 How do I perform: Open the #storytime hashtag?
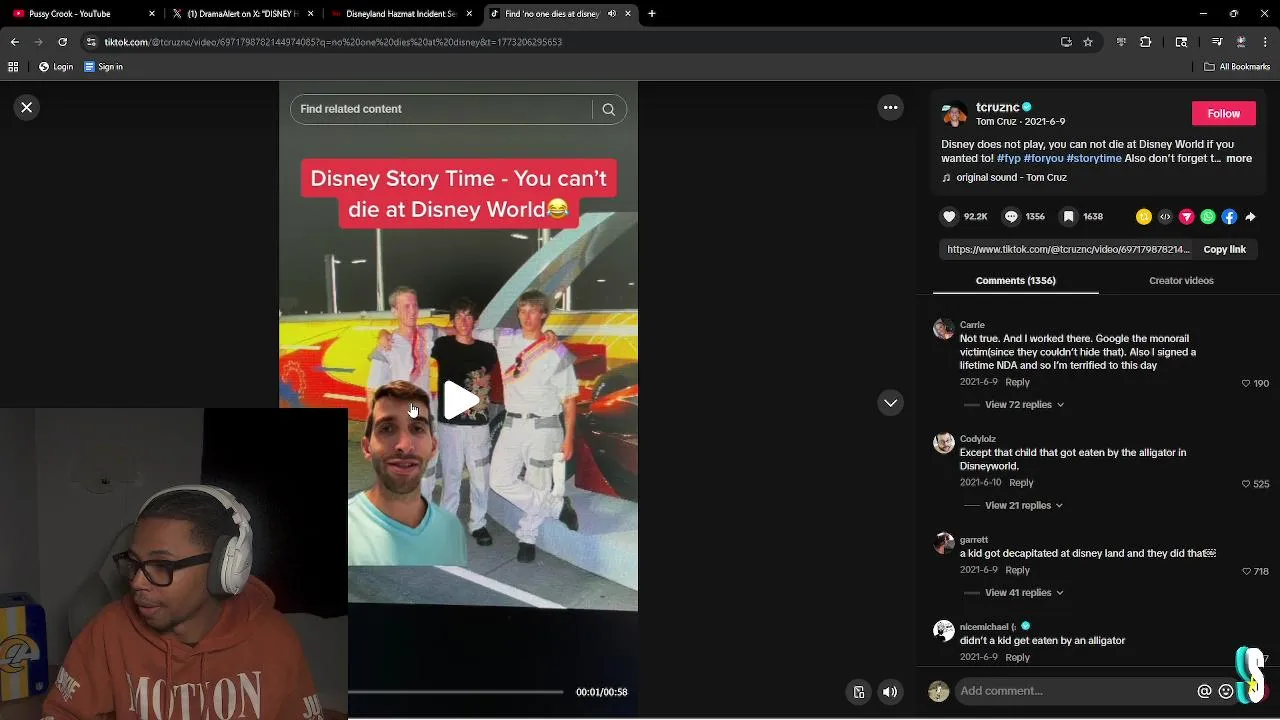[x=1094, y=158]
